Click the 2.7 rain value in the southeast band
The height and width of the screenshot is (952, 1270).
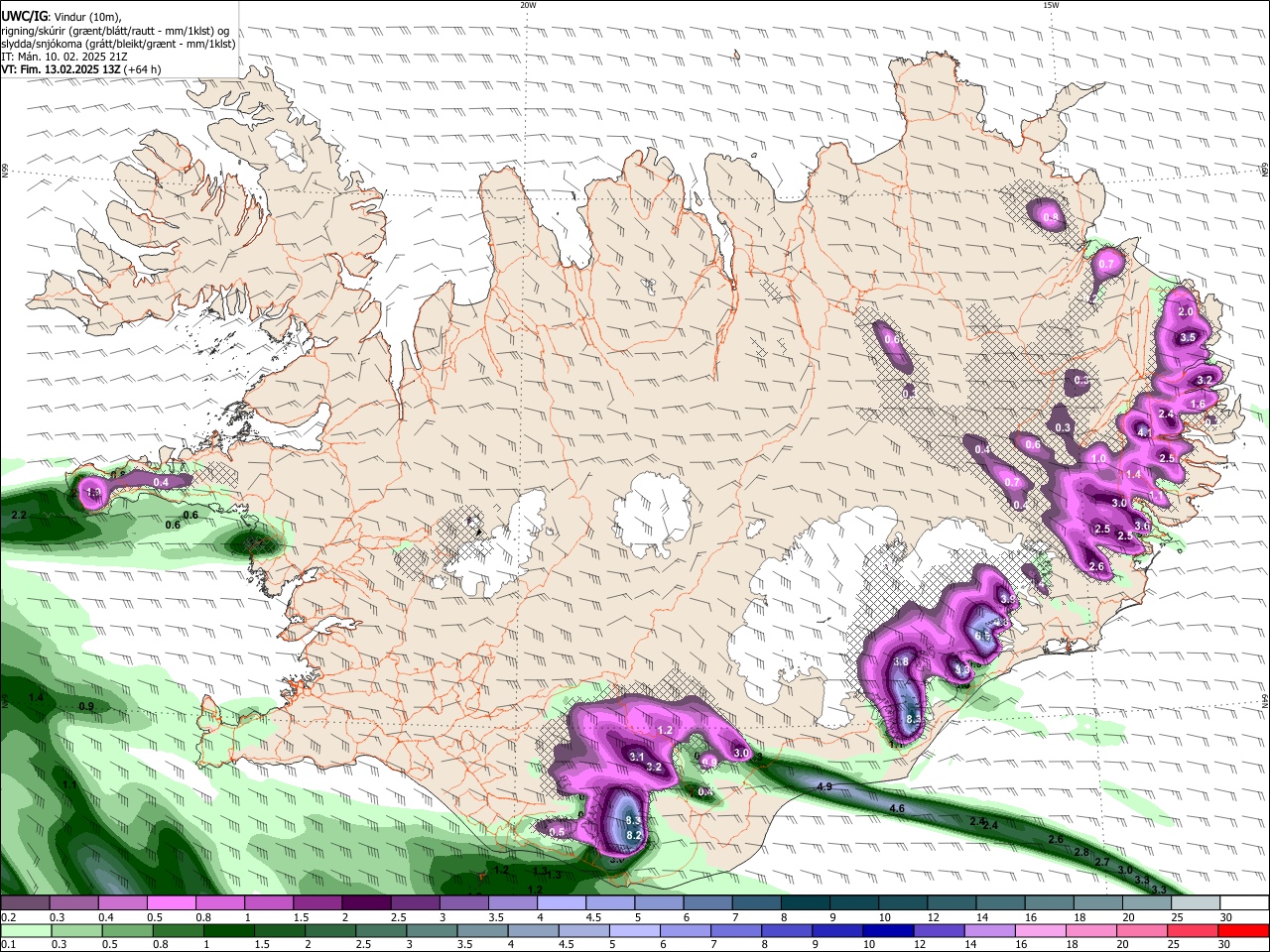pyautogui.click(x=1101, y=863)
